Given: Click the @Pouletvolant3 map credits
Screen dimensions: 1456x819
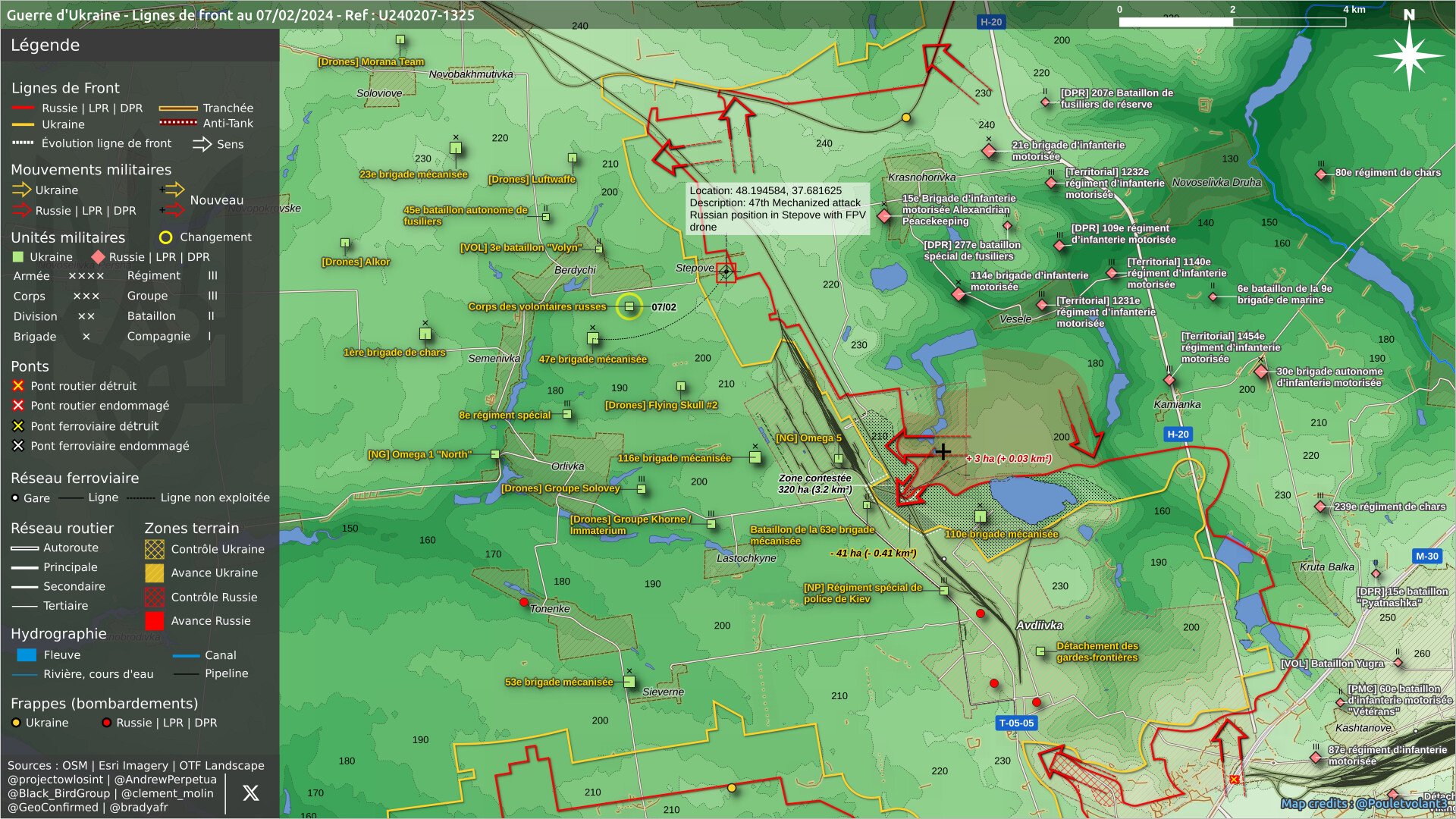Looking at the screenshot, I should coord(1363,804).
